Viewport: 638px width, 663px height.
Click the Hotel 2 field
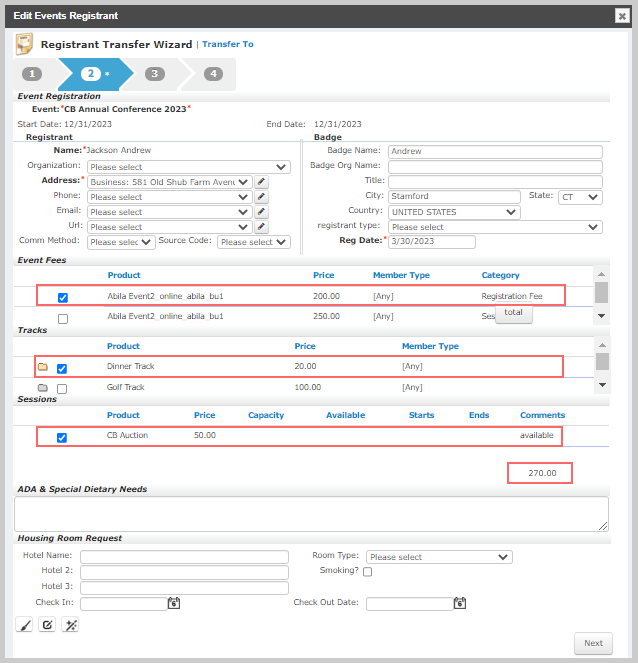click(184, 572)
